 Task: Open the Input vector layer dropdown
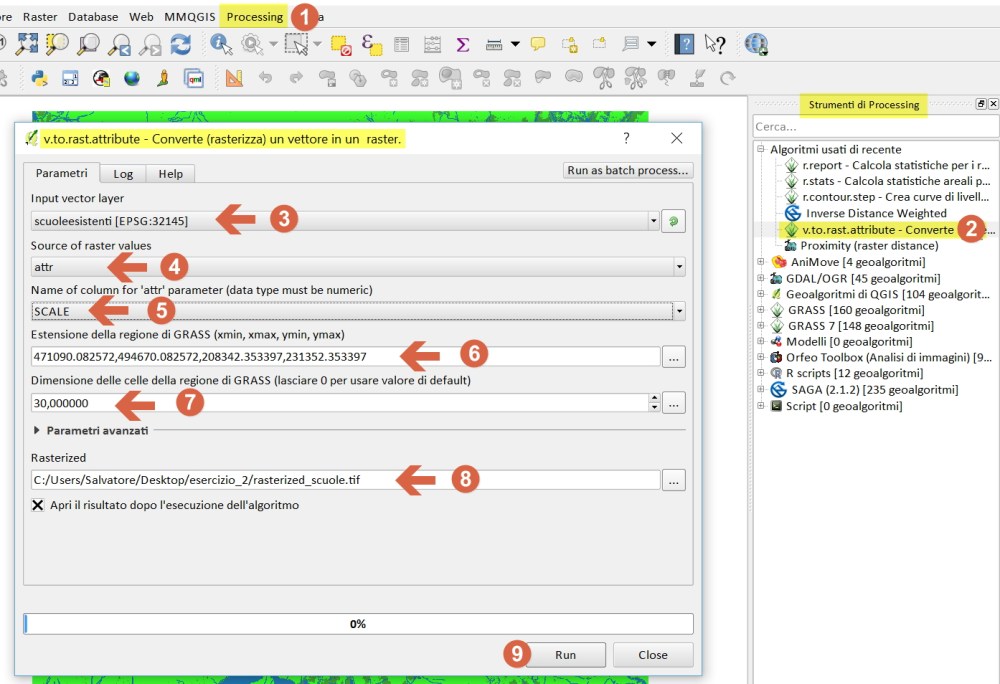click(x=654, y=221)
